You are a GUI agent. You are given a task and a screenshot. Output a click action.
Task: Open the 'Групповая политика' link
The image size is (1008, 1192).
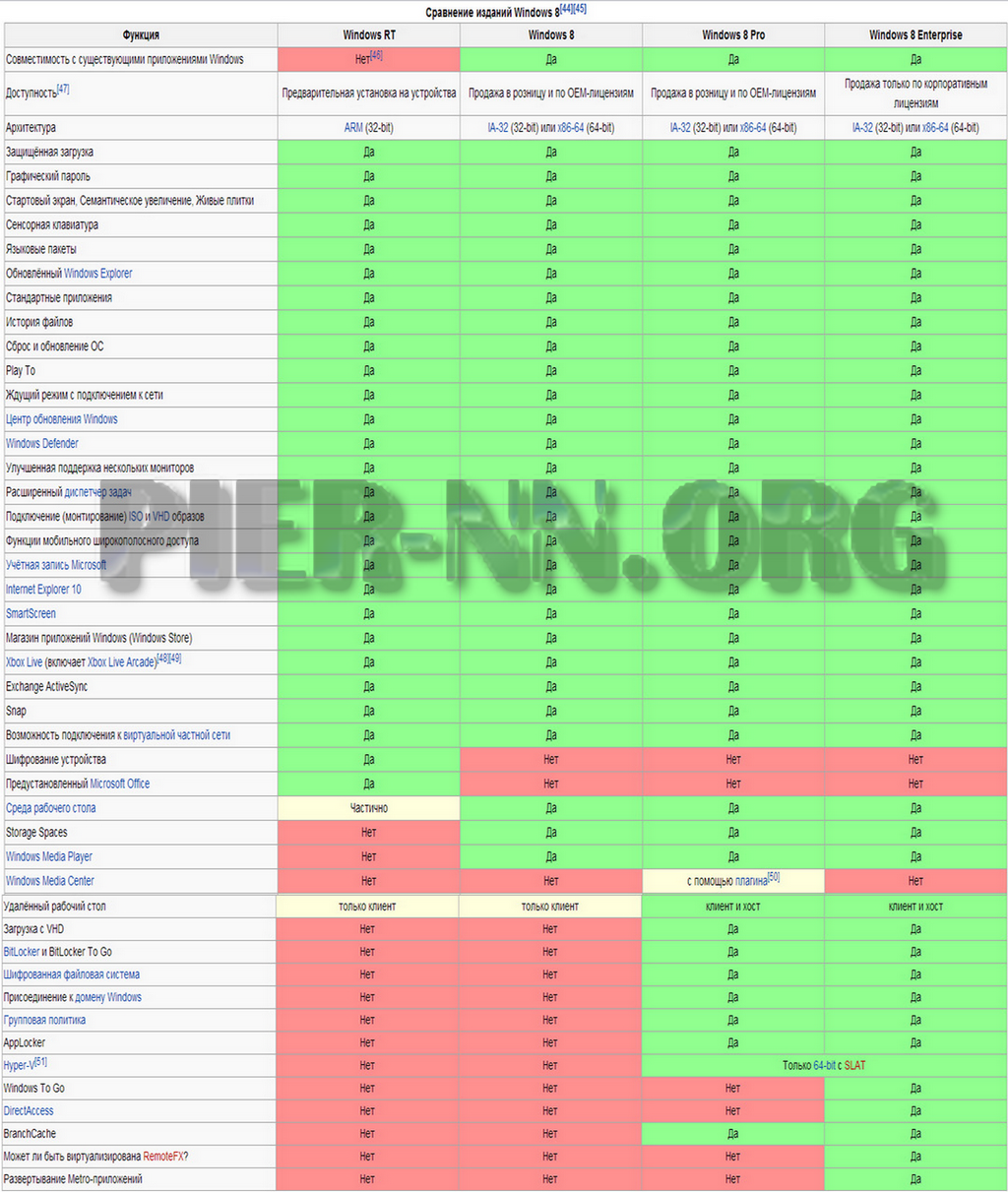click(44, 1021)
